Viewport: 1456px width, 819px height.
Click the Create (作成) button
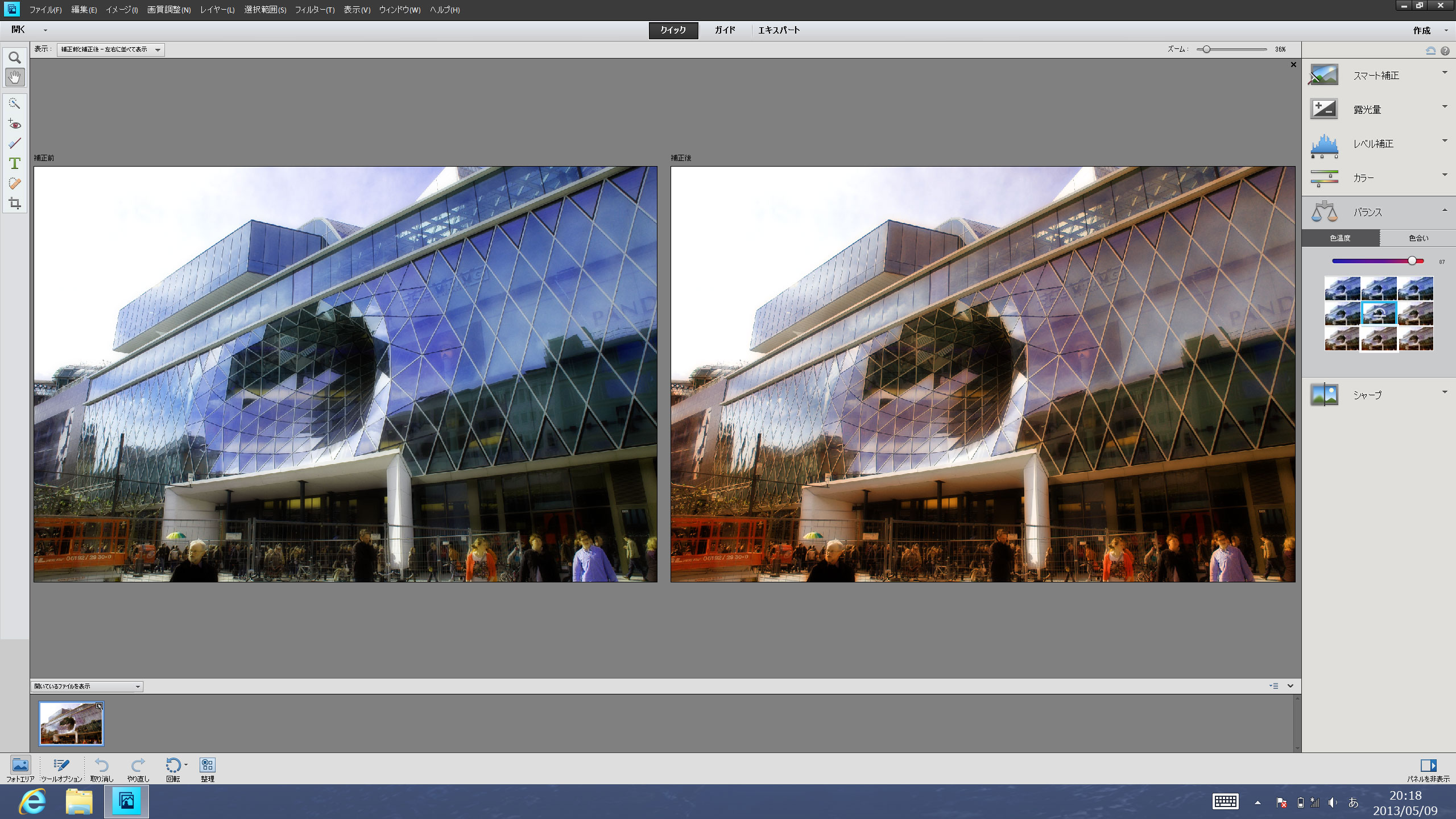click(x=1422, y=30)
